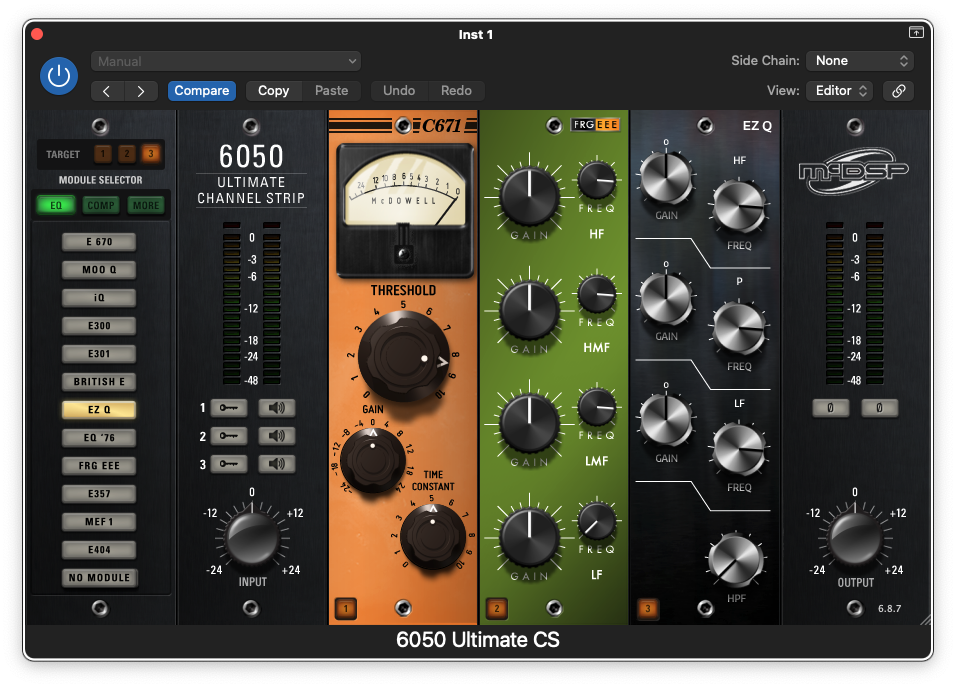The height and width of the screenshot is (688, 956).
Task: Select the NO MODULE option
Action: 99,578
